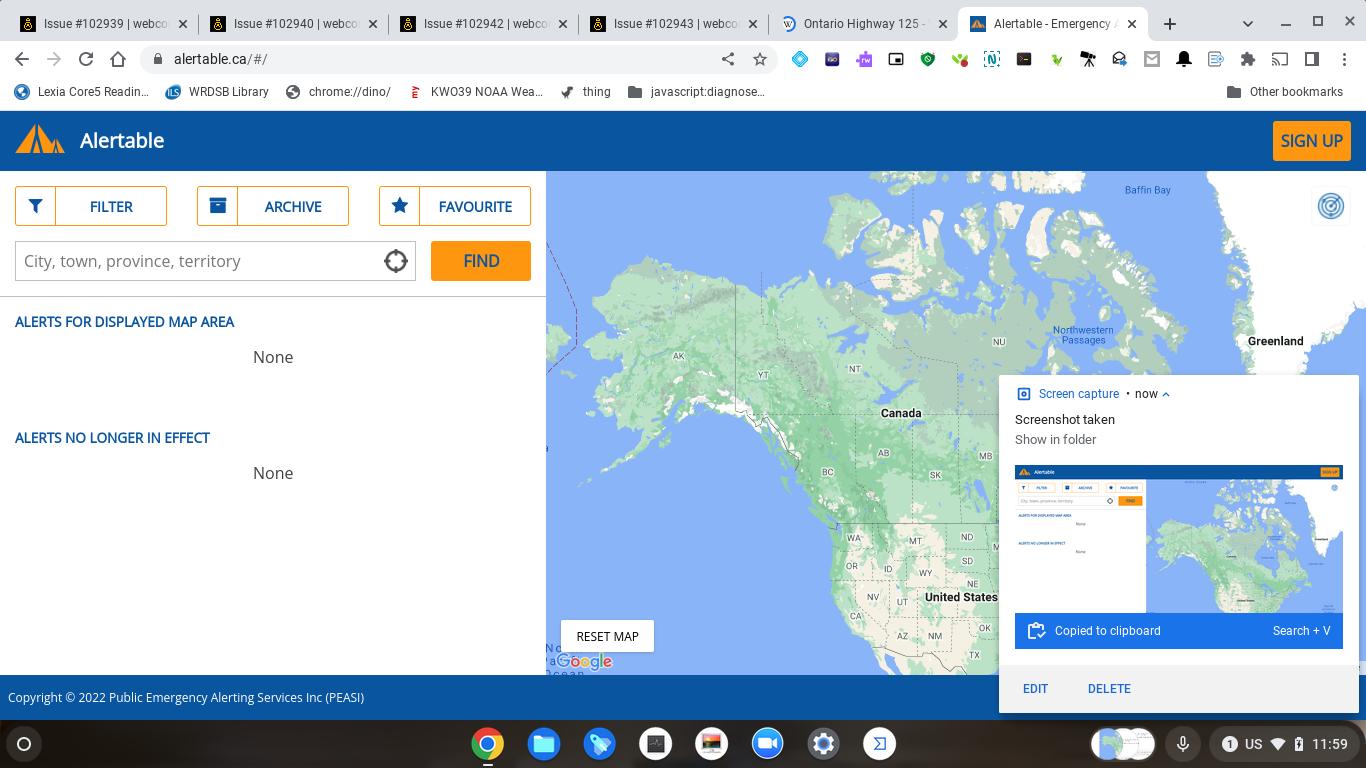This screenshot has width=1366, height=768.
Task: Click the Google logo on the map
Action: click(585, 661)
